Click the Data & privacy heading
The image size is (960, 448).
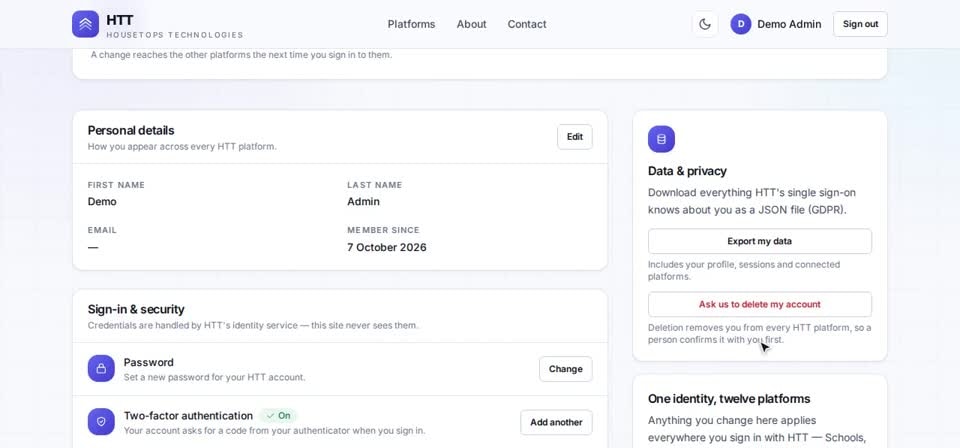tap(688, 171)
